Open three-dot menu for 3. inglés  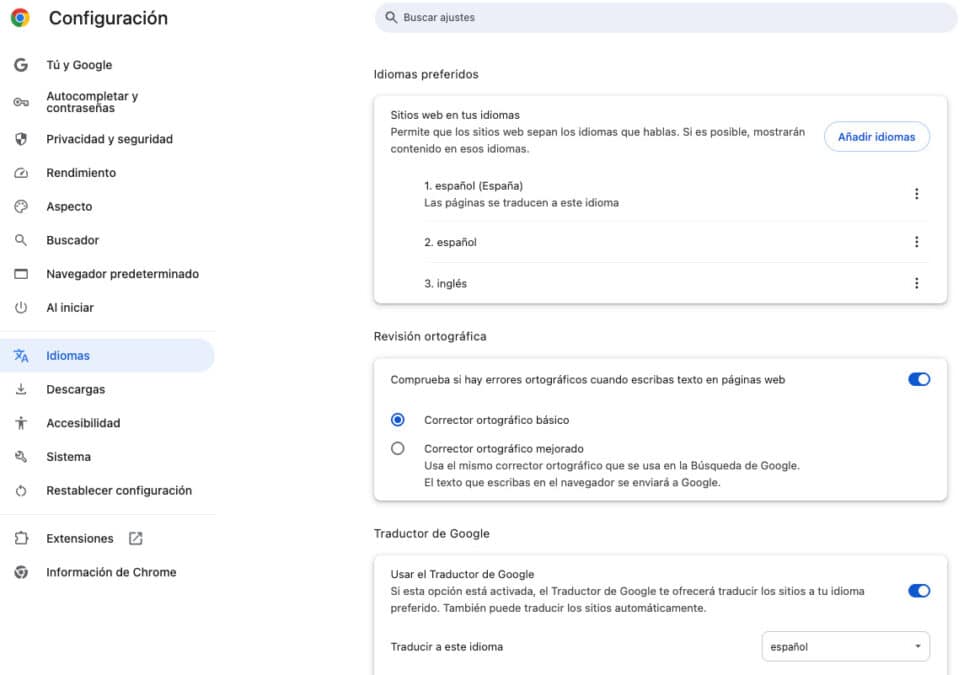point(916,283)
